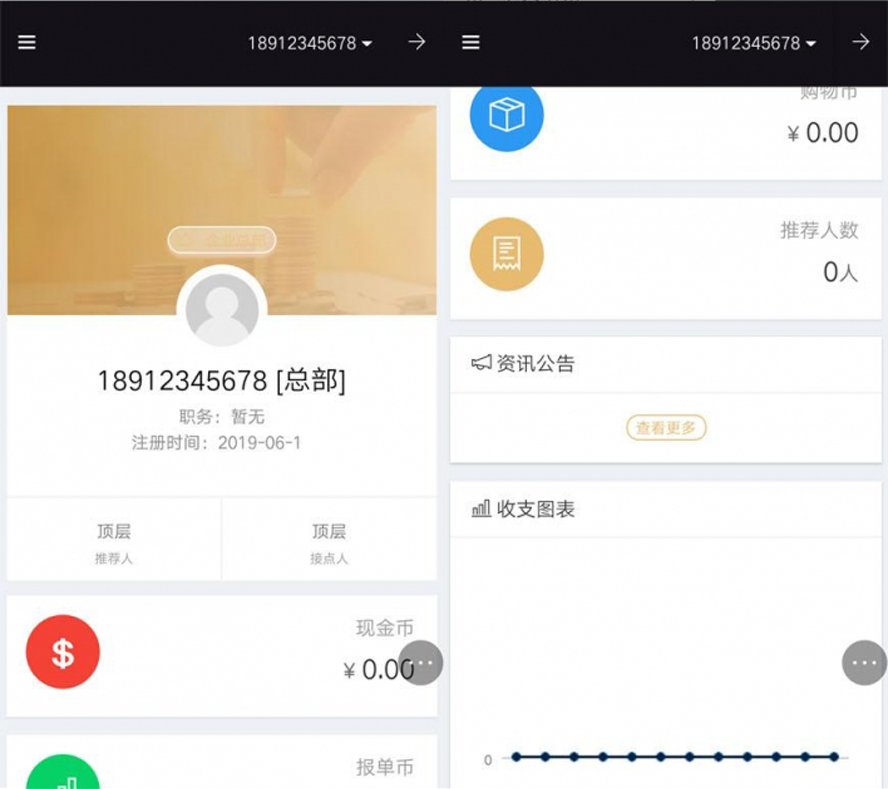Click bar chart icon beside 收支图表
Image resolution: width=888 pixels, height=789 pixels.
point(481,509)
